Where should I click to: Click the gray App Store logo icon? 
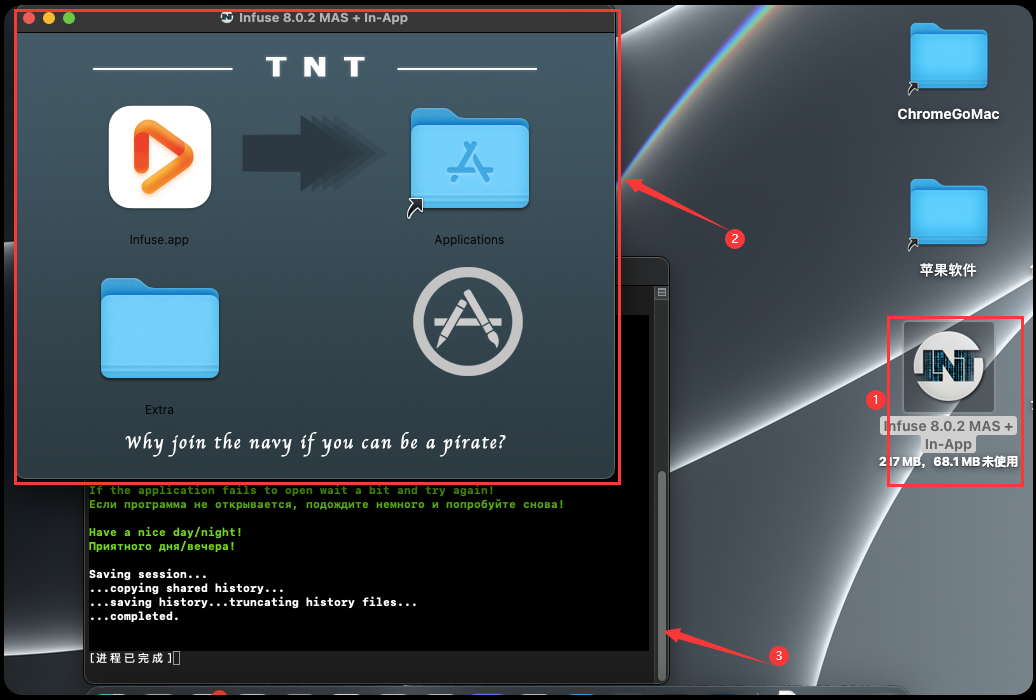click(x=468, y=322)
